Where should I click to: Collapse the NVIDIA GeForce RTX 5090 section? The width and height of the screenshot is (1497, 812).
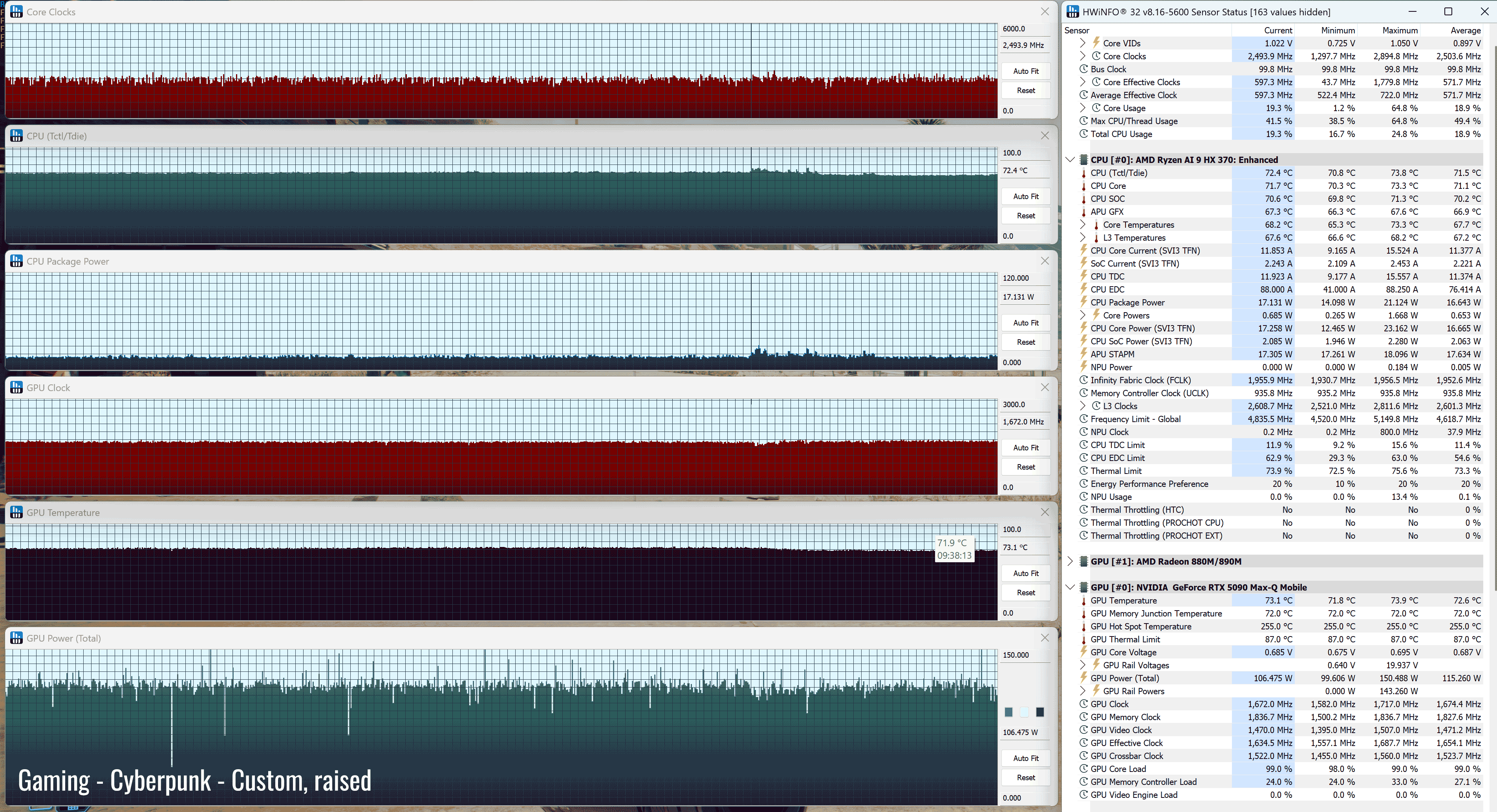1070,587
